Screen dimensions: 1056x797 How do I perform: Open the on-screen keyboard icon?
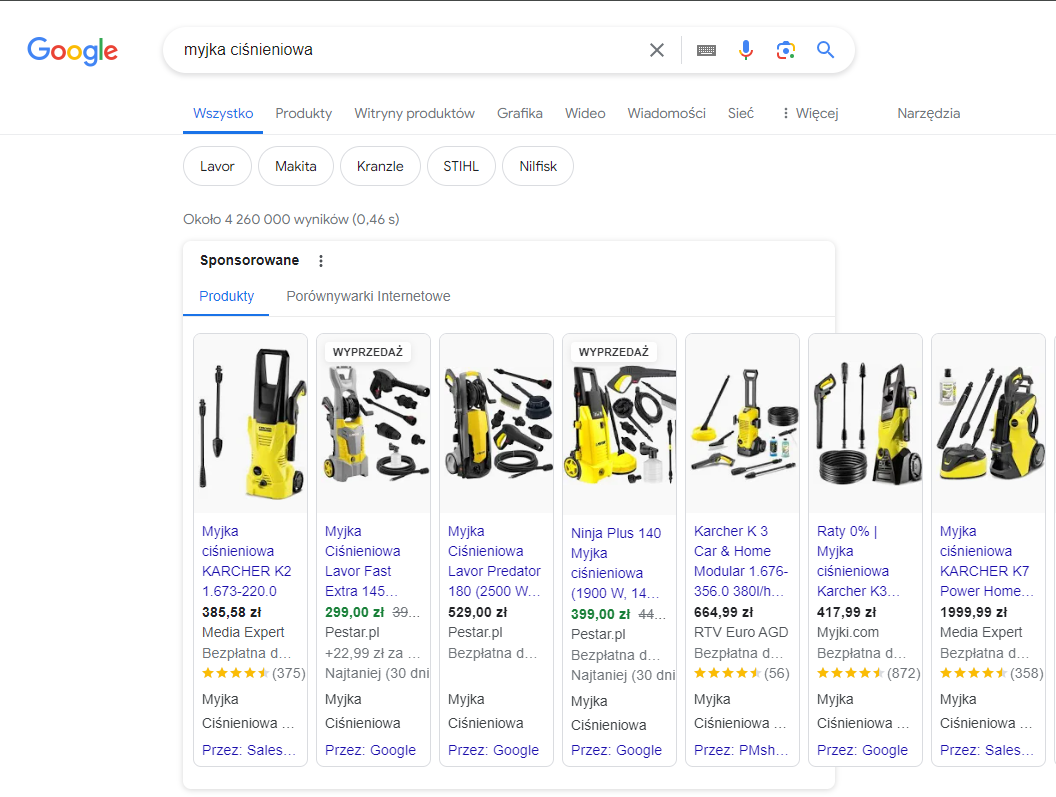706,51
